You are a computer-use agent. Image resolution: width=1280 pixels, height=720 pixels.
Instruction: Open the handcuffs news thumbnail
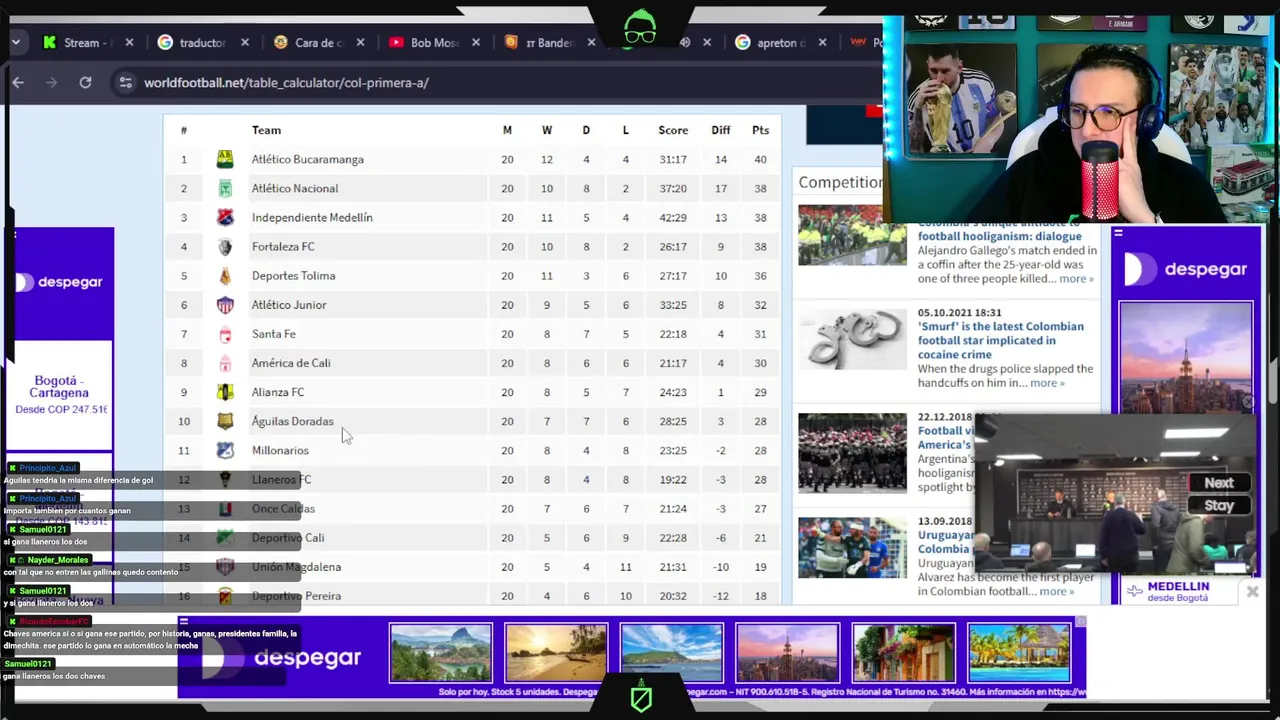(852, 339)
